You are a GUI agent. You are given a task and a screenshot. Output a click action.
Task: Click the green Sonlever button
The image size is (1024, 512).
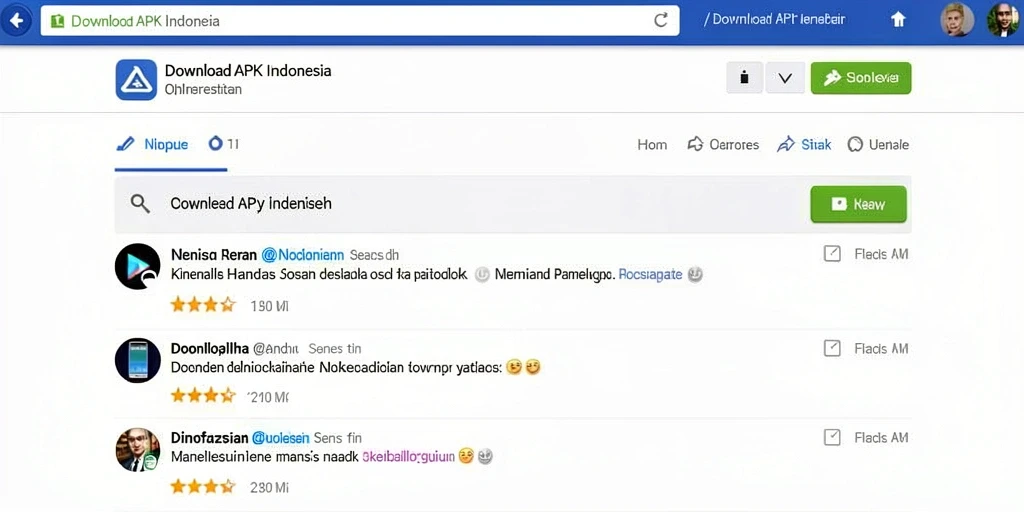point(861,78)
